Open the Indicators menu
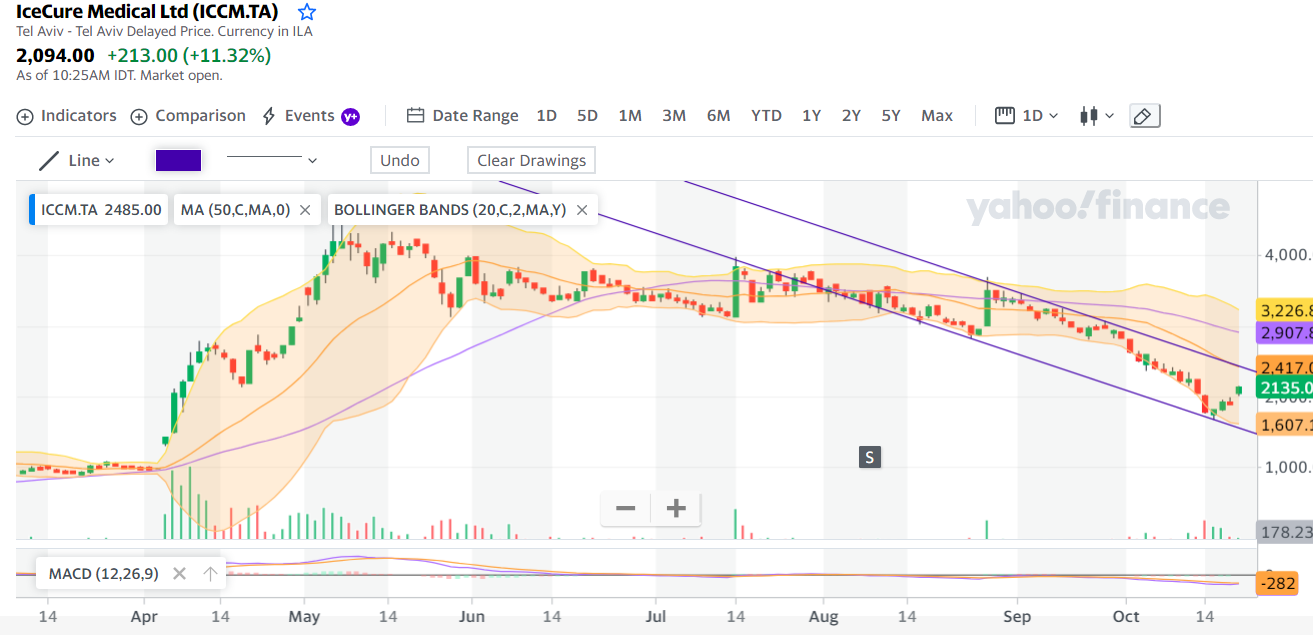 click(x=67, y=116)
